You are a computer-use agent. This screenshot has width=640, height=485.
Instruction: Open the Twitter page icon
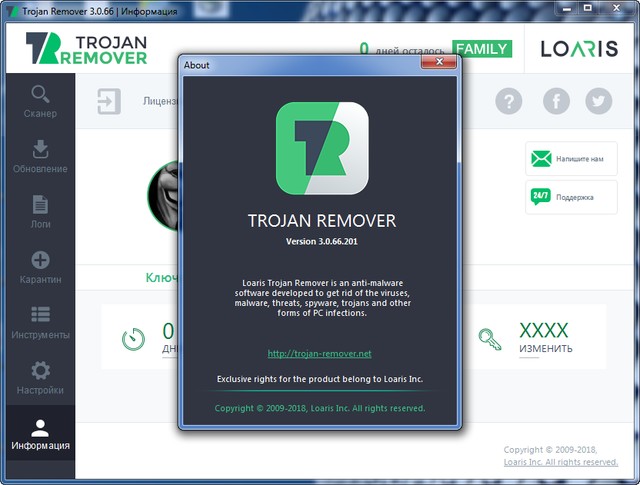pyautogui.click(x=599, y=101)
